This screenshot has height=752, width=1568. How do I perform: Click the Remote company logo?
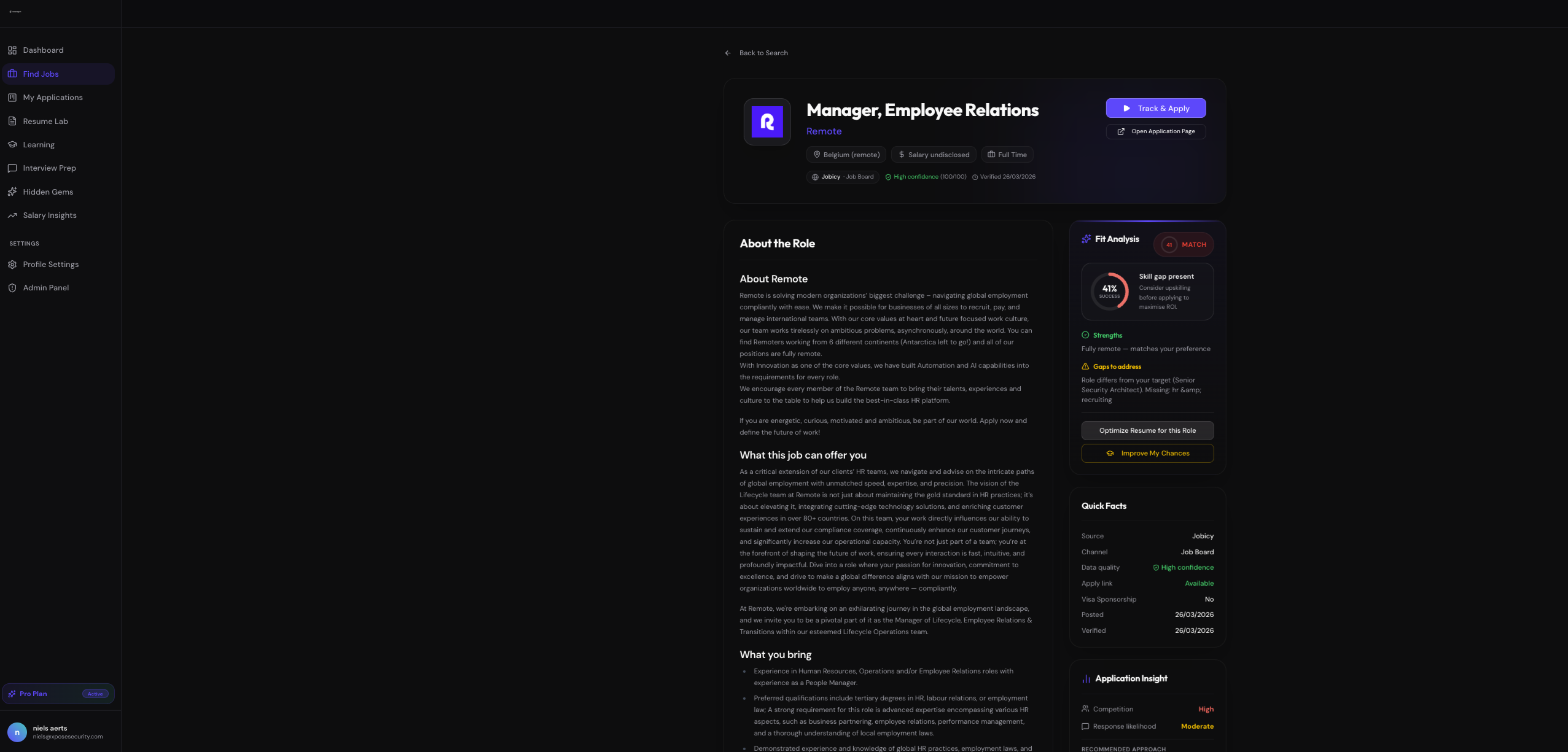[767, 122]
